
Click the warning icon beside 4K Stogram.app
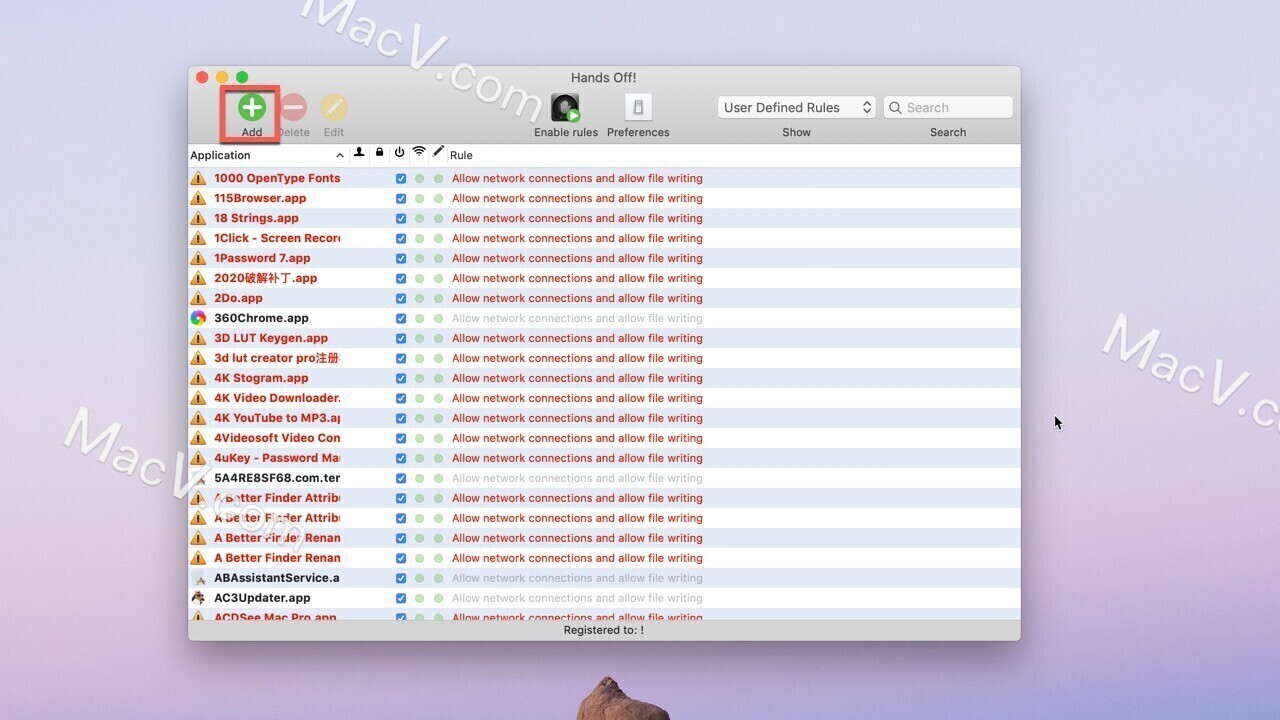click(198, 378)
